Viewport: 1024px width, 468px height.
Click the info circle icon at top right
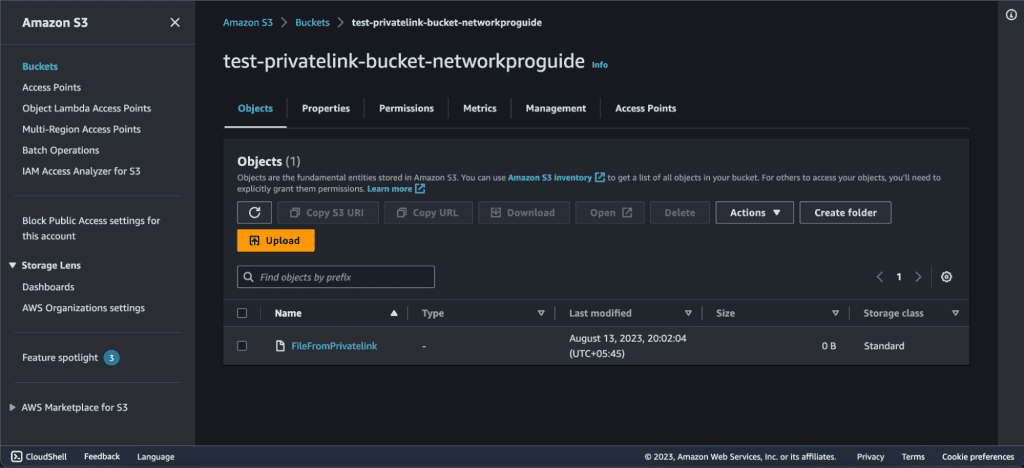pos(1011,15)
